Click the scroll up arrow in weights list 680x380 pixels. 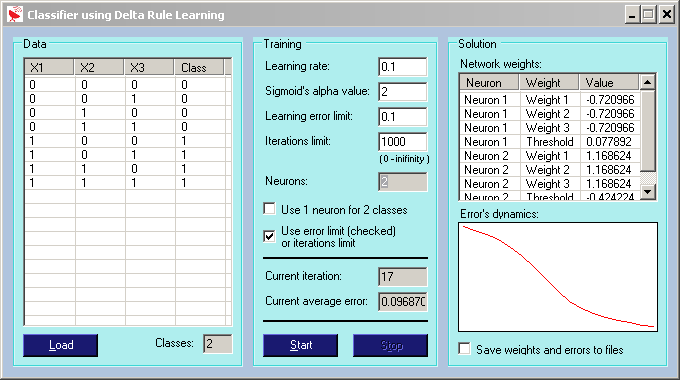click(647, 82)
